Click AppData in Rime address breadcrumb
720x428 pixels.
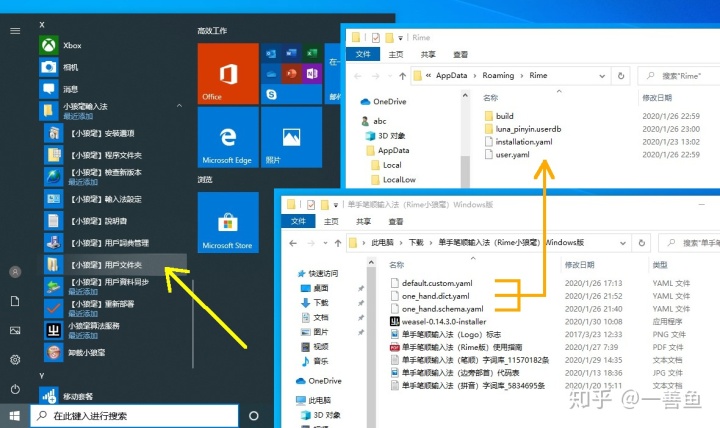[451, 75]
